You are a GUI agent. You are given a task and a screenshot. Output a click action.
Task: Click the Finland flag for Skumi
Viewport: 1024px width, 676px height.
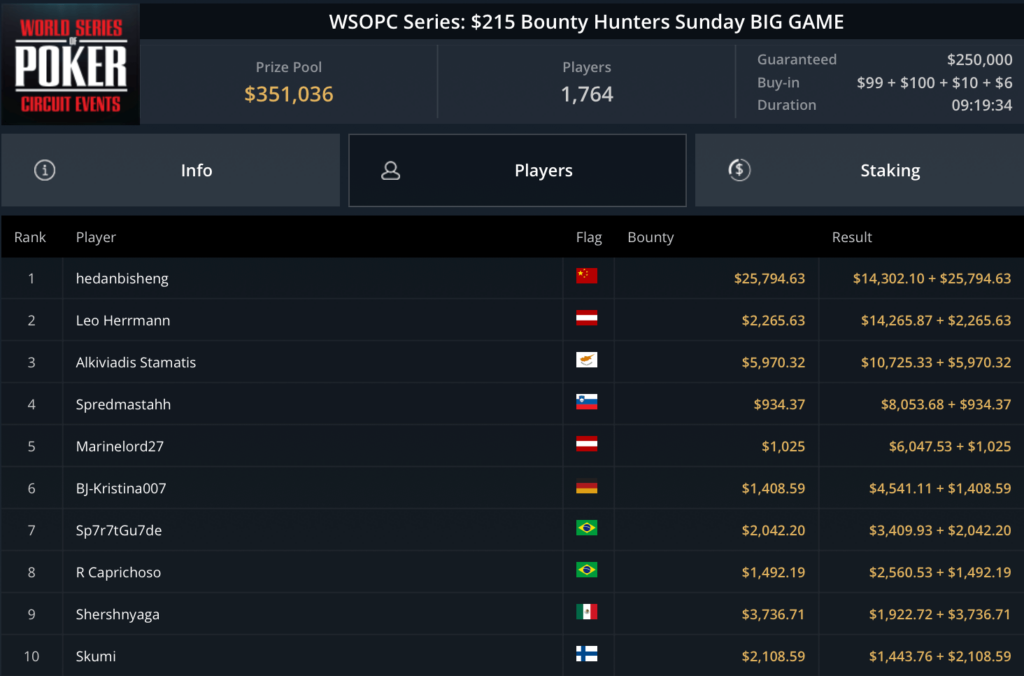[587, 654]
